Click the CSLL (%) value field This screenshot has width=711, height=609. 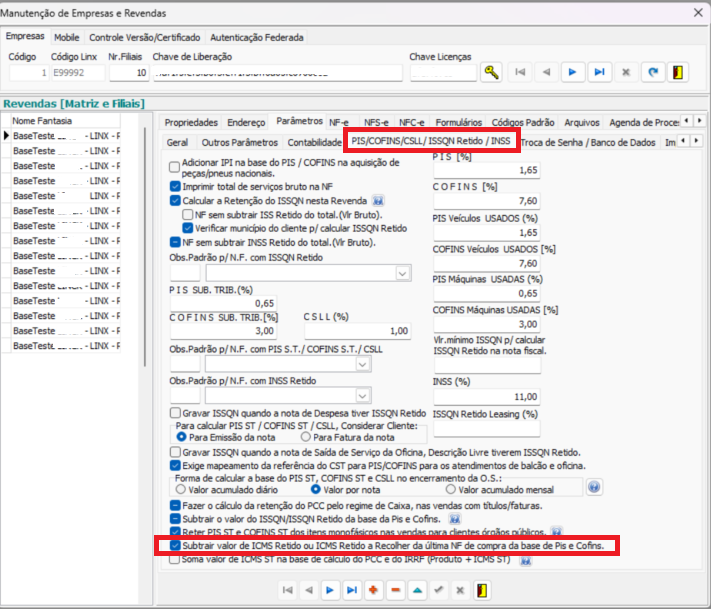(357, 331)
